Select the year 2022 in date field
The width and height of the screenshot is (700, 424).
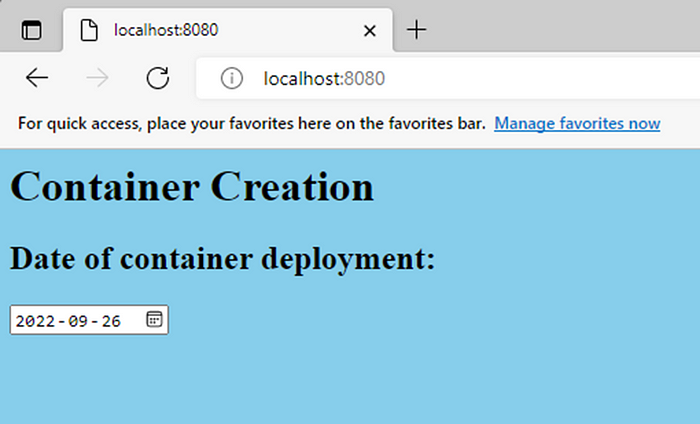(35, 321)
